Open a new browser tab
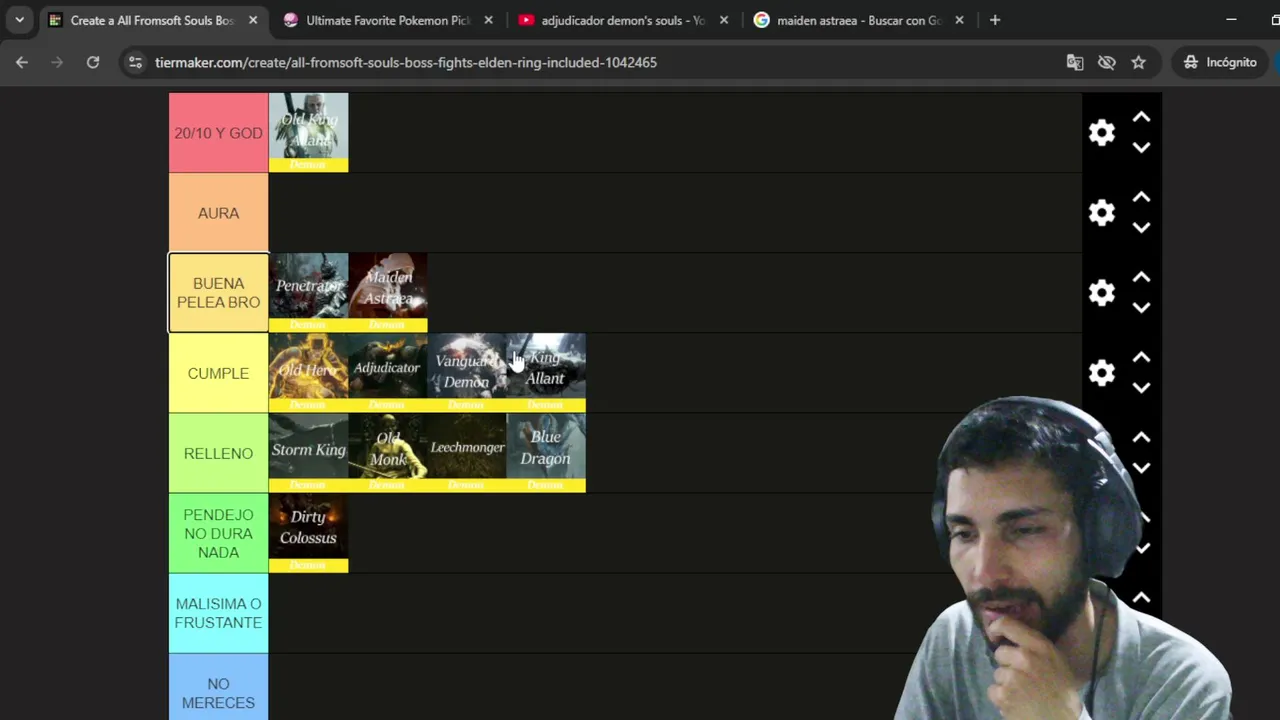 994,20
